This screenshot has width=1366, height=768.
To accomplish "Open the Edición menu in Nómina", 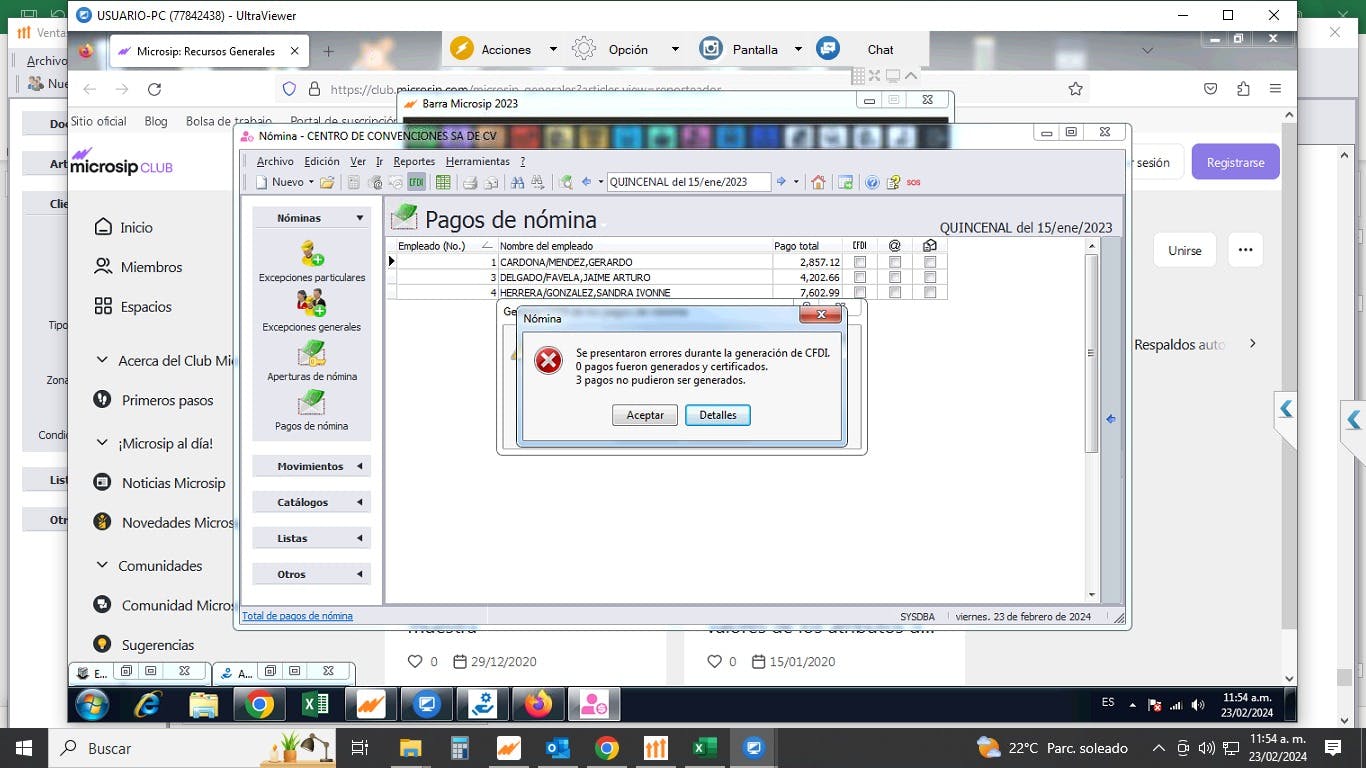I will pyautogui.click(x=322, y=161).
